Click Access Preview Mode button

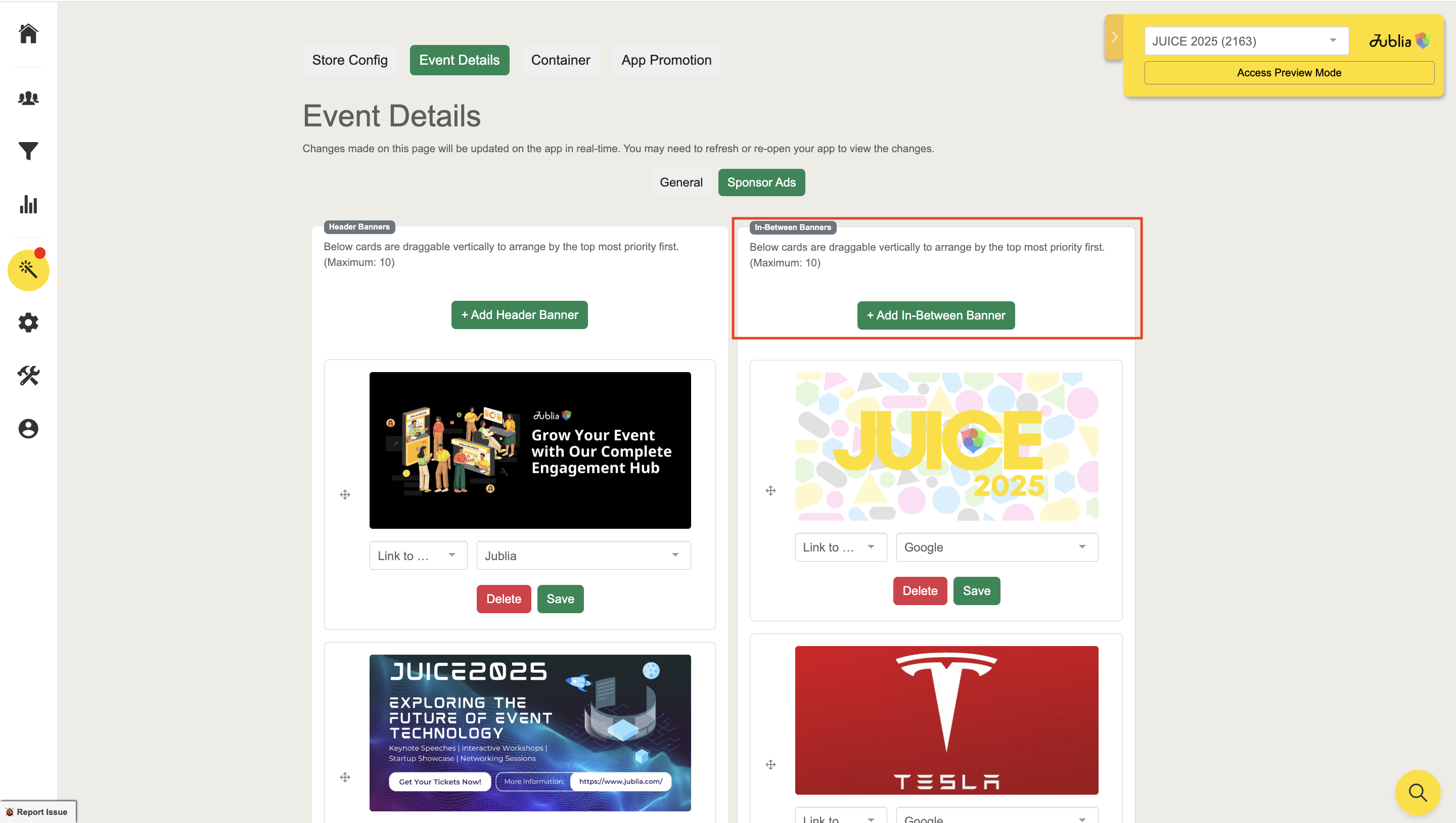tap(1289, 72)
